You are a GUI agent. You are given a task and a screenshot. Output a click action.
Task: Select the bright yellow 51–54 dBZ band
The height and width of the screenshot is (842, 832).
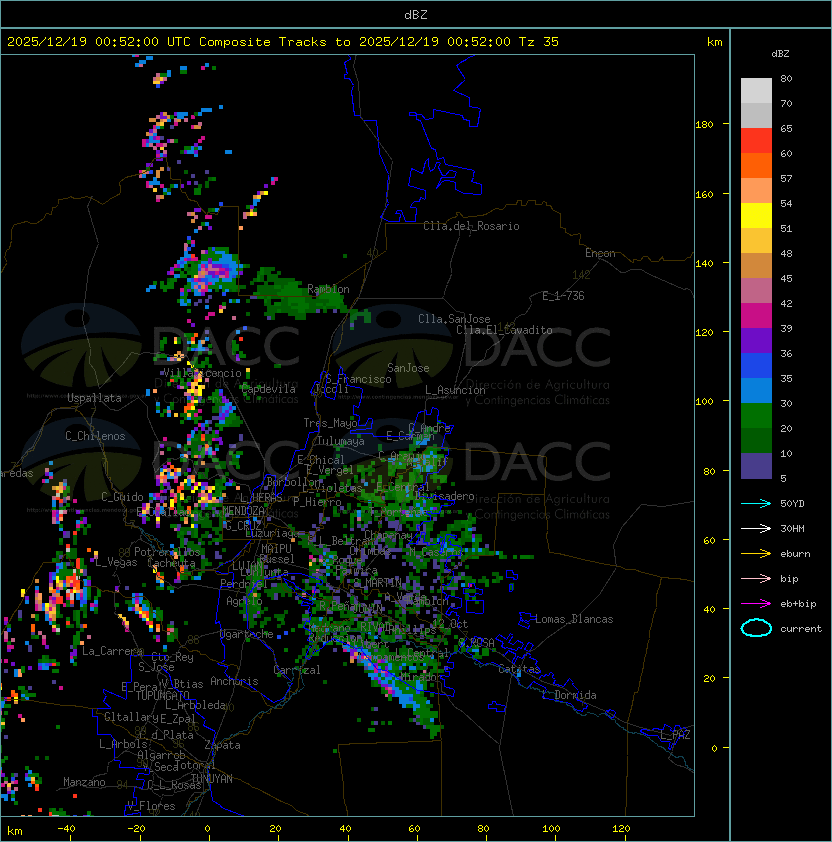click(756, 216)
